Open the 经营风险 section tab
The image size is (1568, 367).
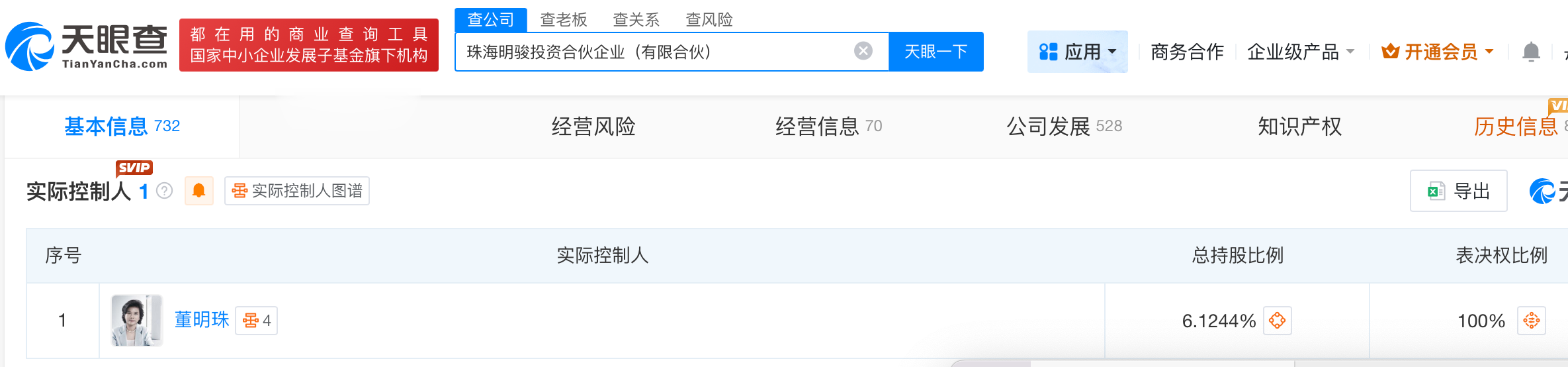coord(593,126)
